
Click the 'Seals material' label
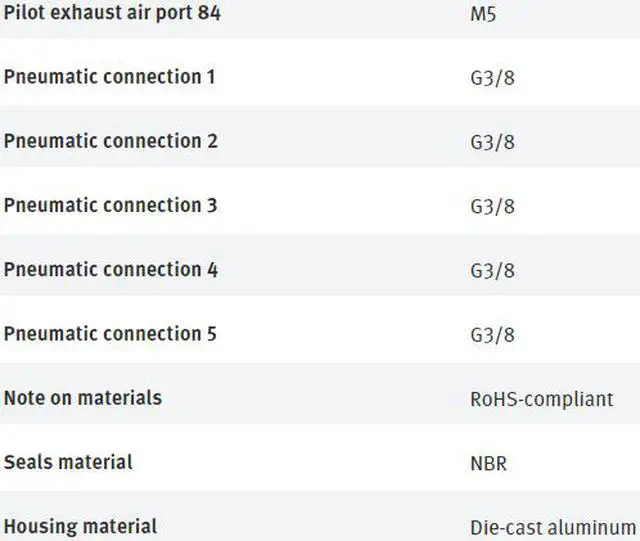68,462
